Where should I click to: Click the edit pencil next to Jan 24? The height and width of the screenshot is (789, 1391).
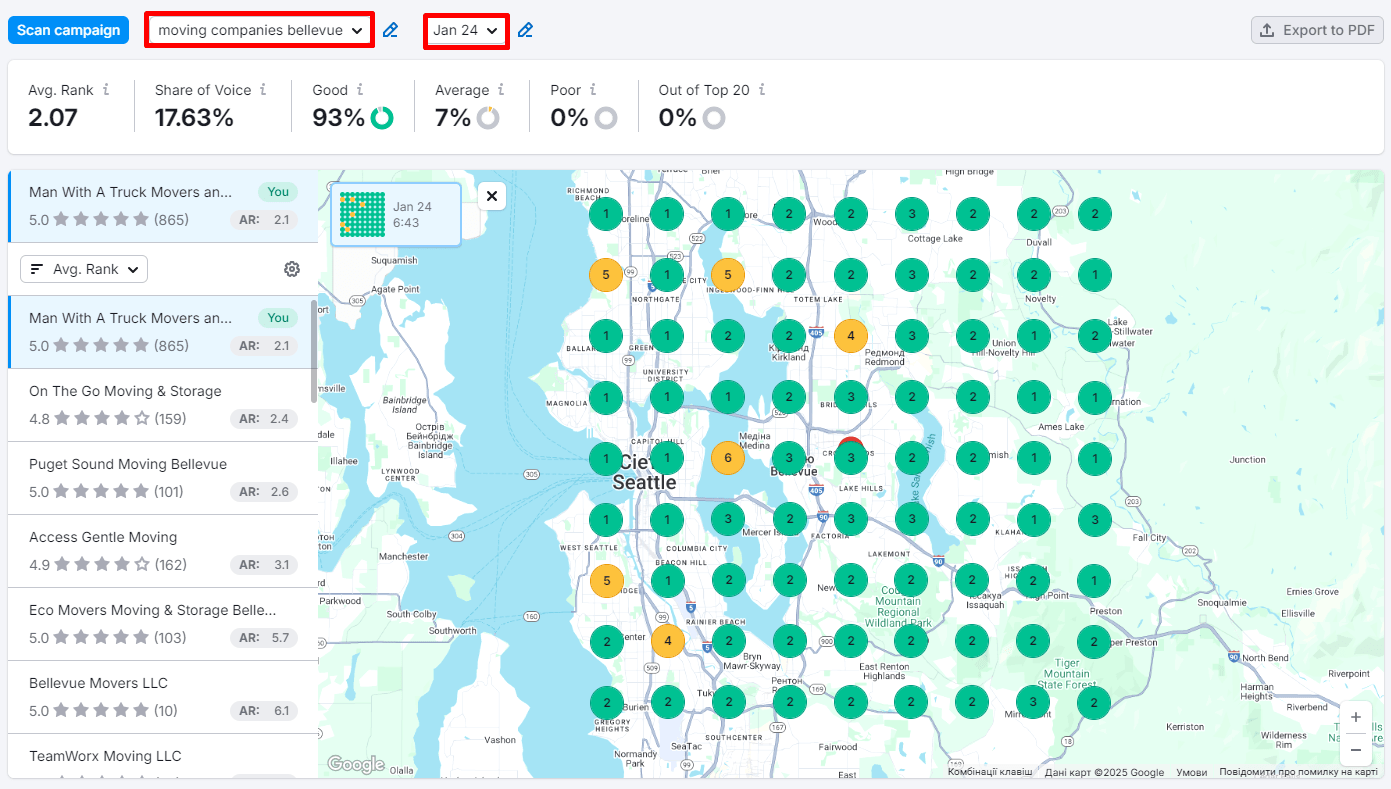click(x=525, y=30)
